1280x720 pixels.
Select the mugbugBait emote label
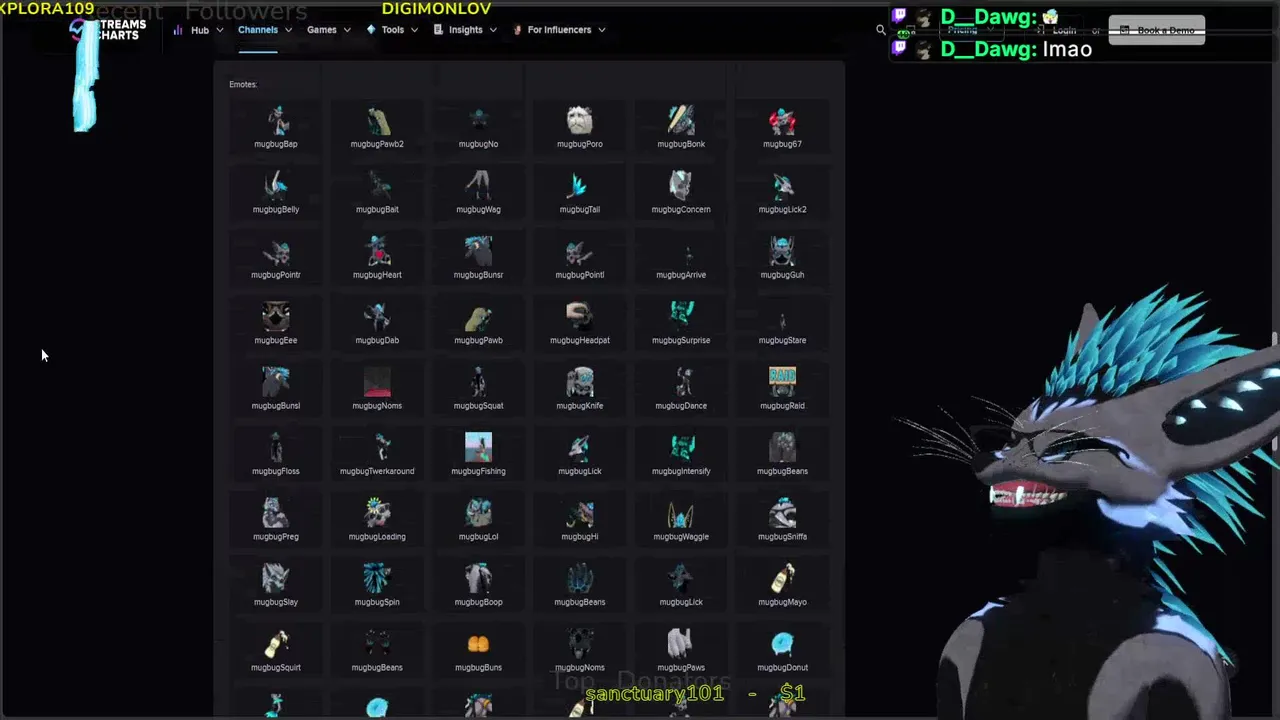coord(377,209)
